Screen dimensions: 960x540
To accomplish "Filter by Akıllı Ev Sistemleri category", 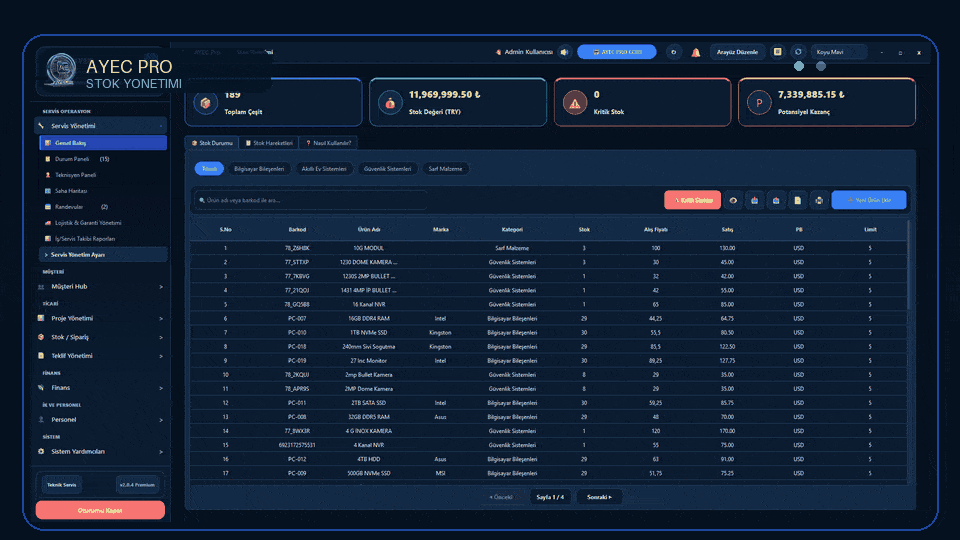I will pos(324,168).
